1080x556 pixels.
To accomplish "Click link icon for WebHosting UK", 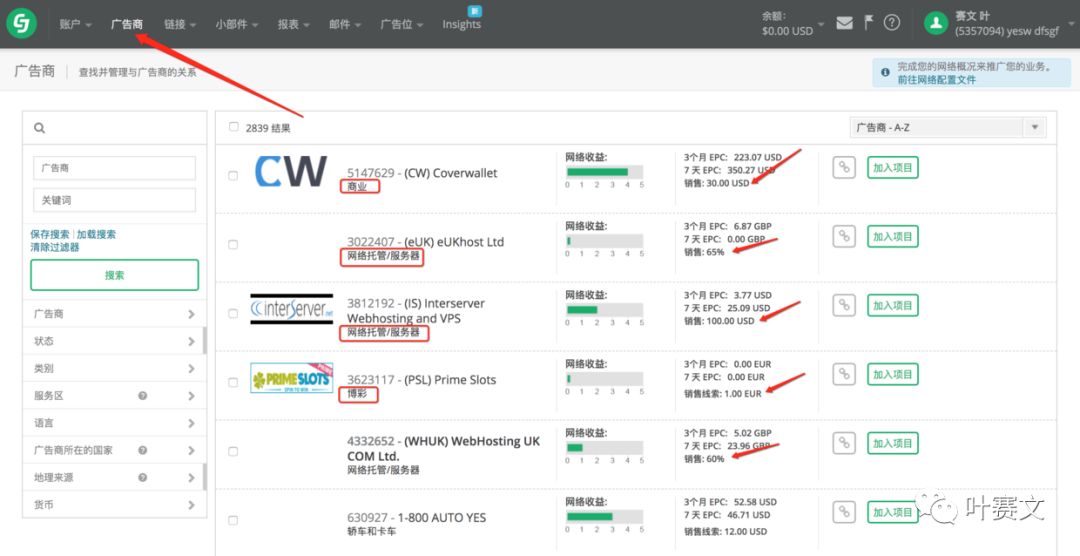I will 844,443.
